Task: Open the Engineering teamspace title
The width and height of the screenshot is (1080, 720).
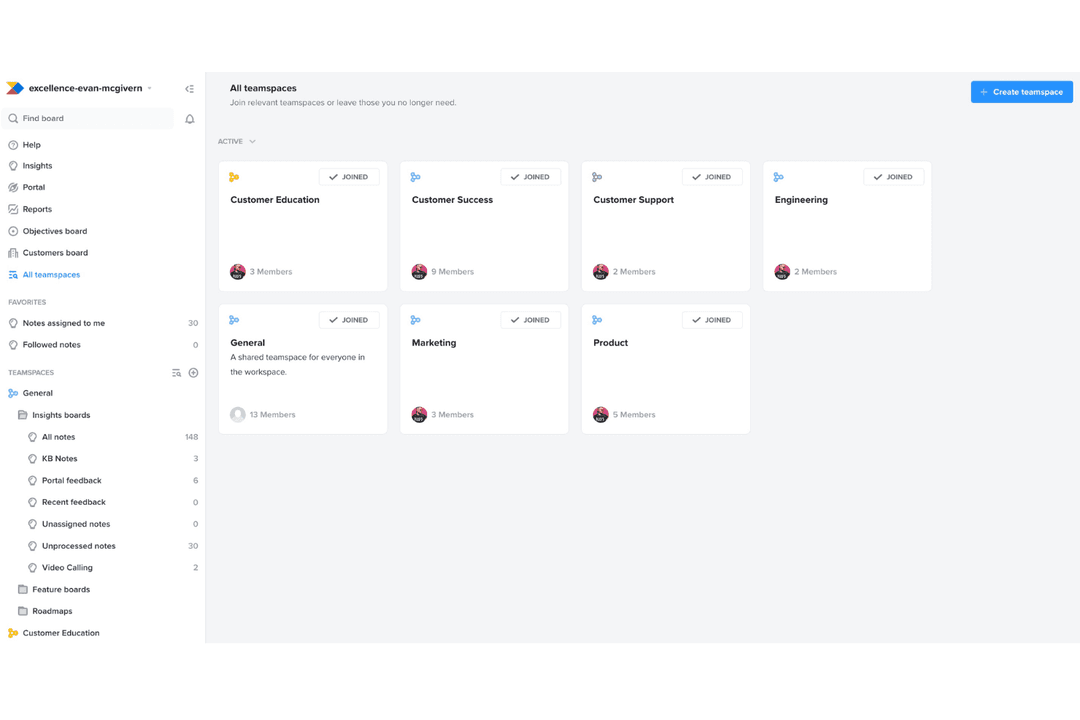Action: [x=801, y=200]
